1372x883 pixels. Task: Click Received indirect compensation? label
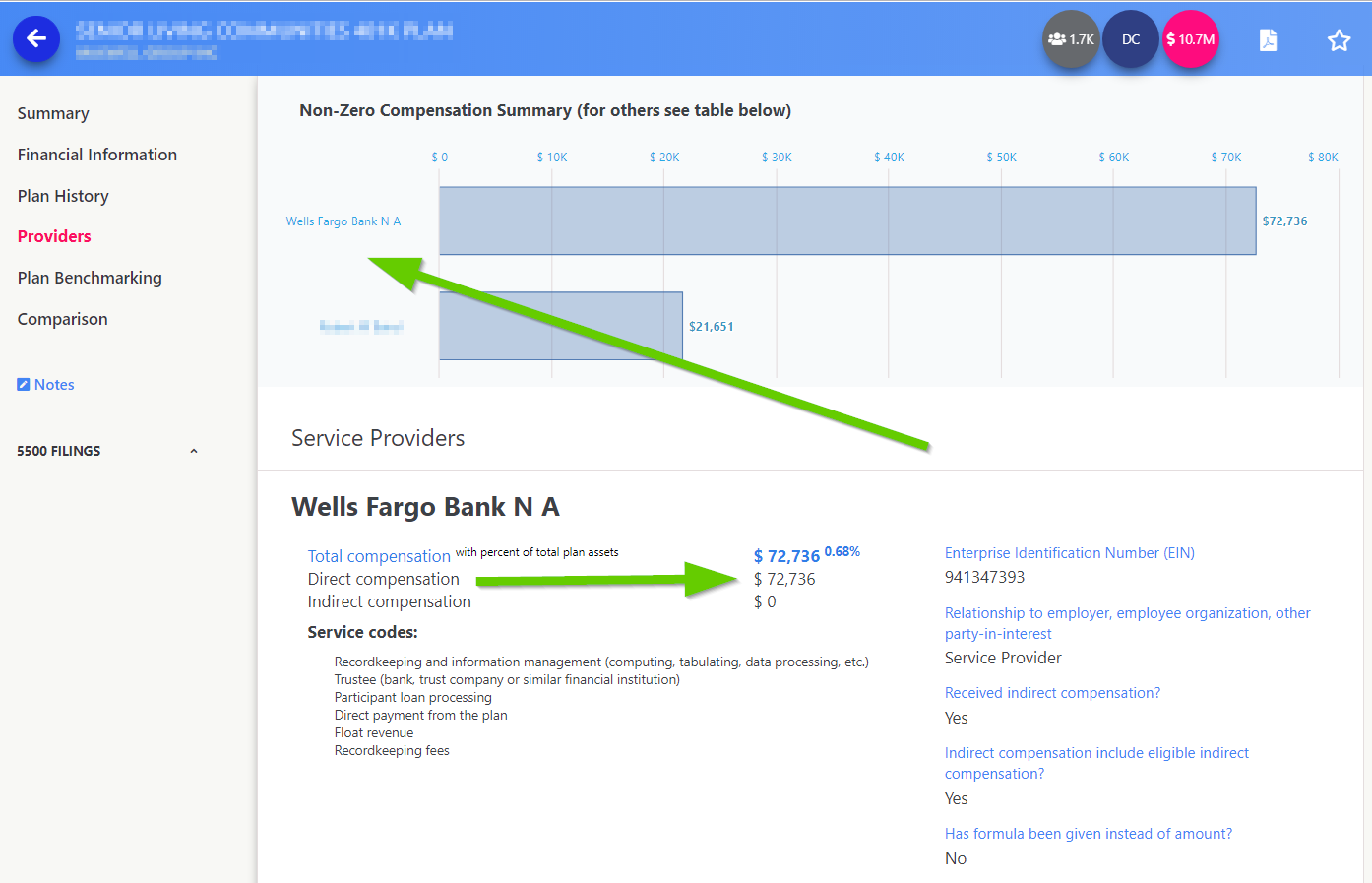point(1053,693)
